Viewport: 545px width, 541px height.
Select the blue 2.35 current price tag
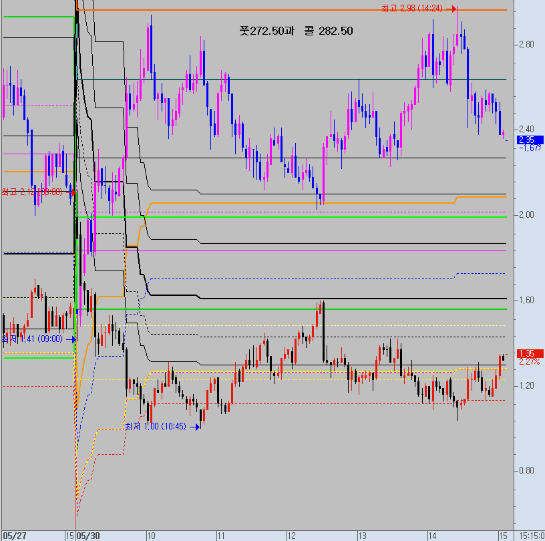(x=530, y=140)
